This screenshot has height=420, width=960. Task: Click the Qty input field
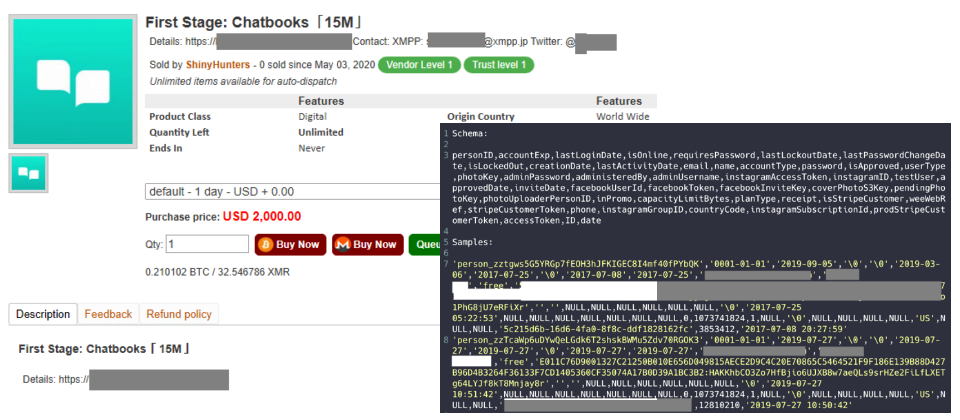[207, 244]
